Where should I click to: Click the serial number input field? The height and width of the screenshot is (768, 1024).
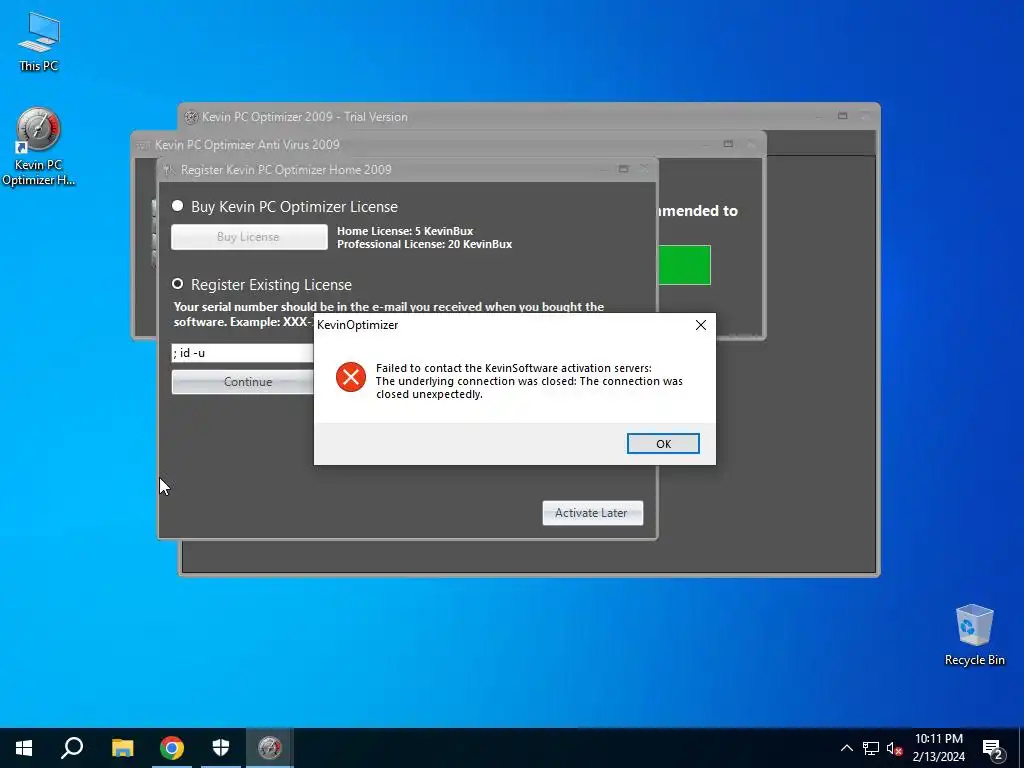(243, 353)
